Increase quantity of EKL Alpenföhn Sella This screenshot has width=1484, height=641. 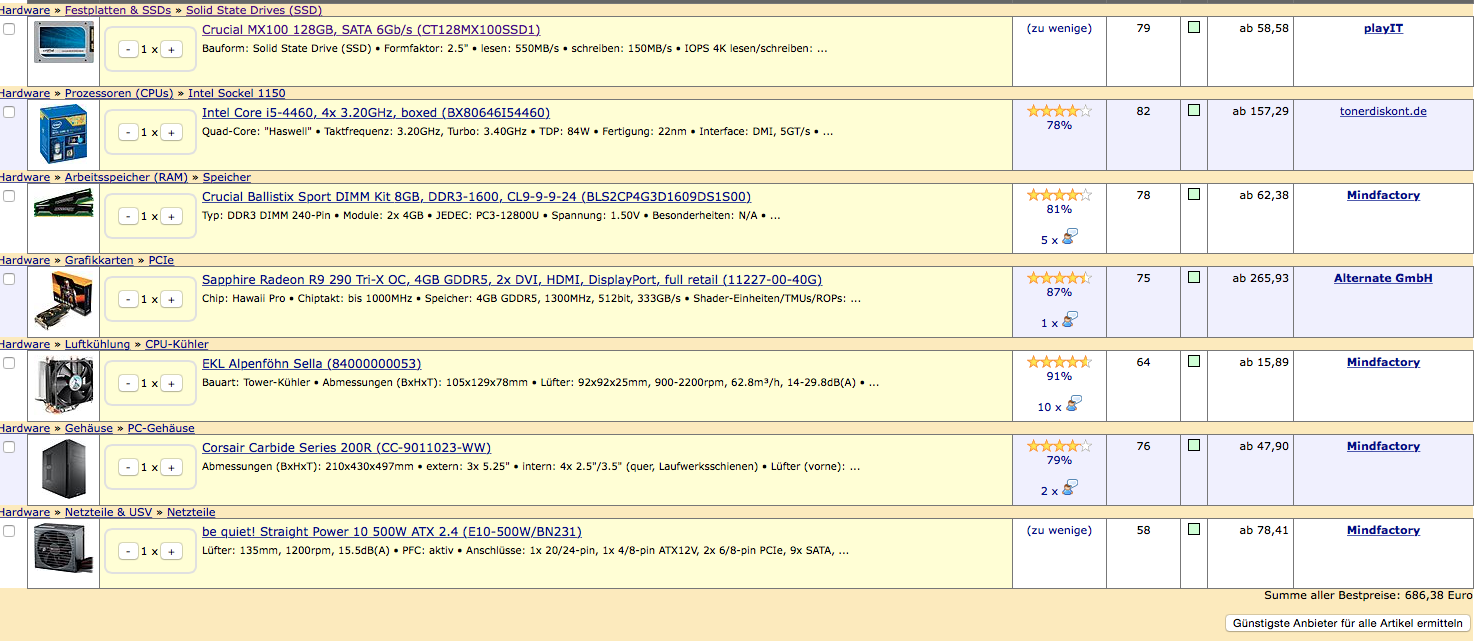(171, 383)
